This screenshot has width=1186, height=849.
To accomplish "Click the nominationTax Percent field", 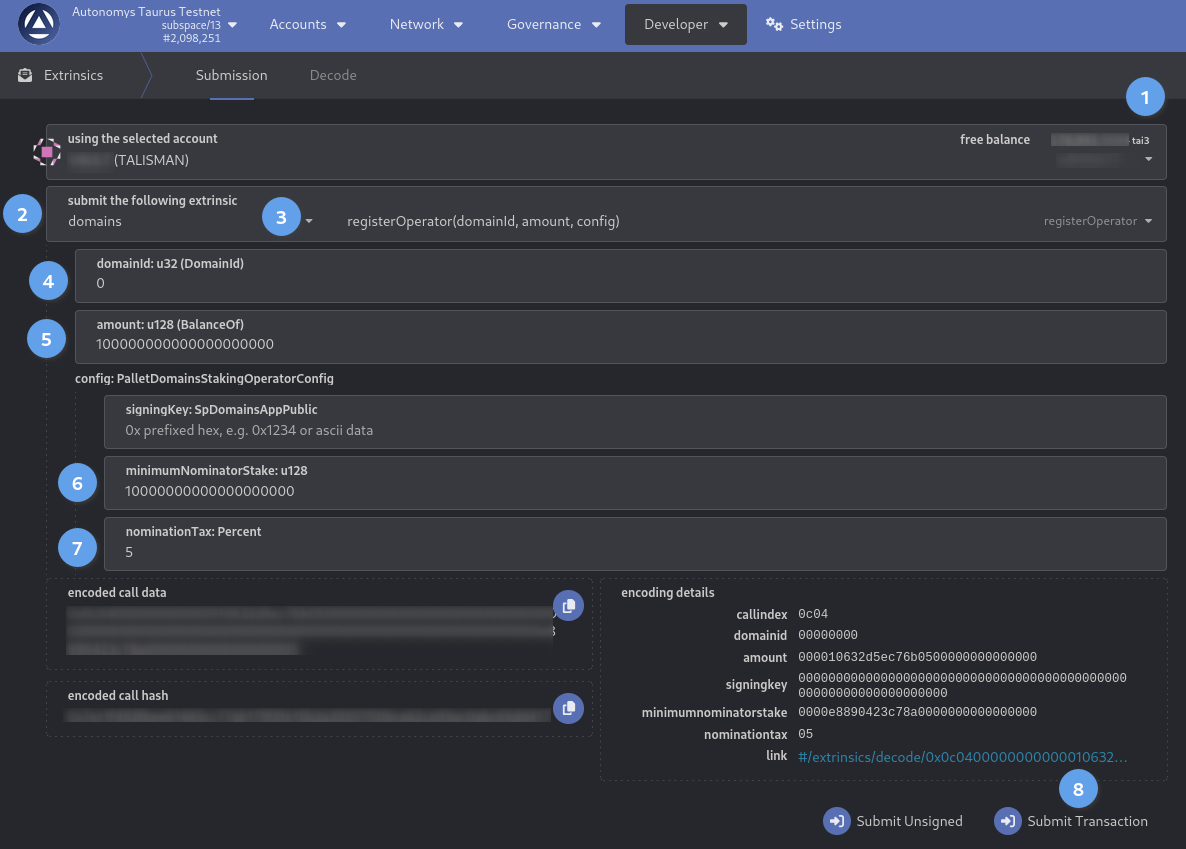I will point(634,552).
